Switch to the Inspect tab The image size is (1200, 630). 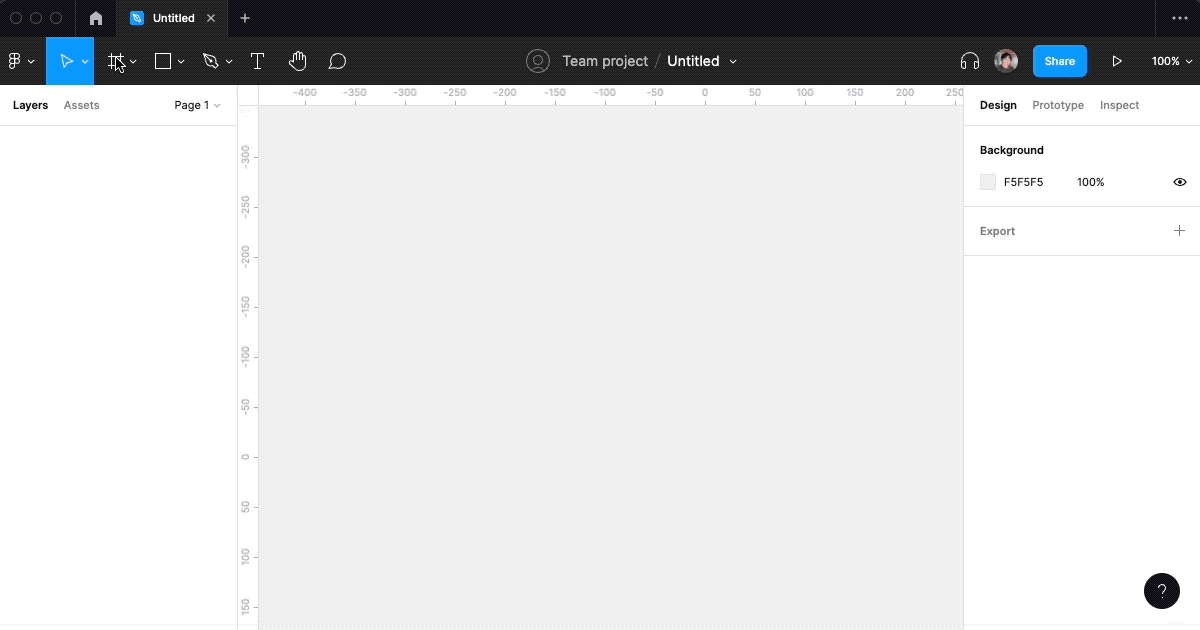click(1119, 105)
